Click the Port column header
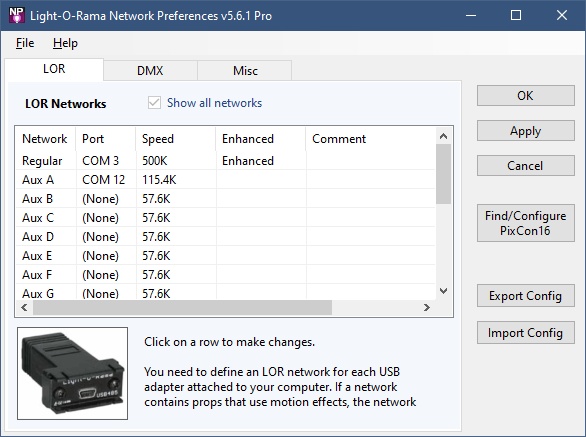586x437 pixels. tap(106, 139)
